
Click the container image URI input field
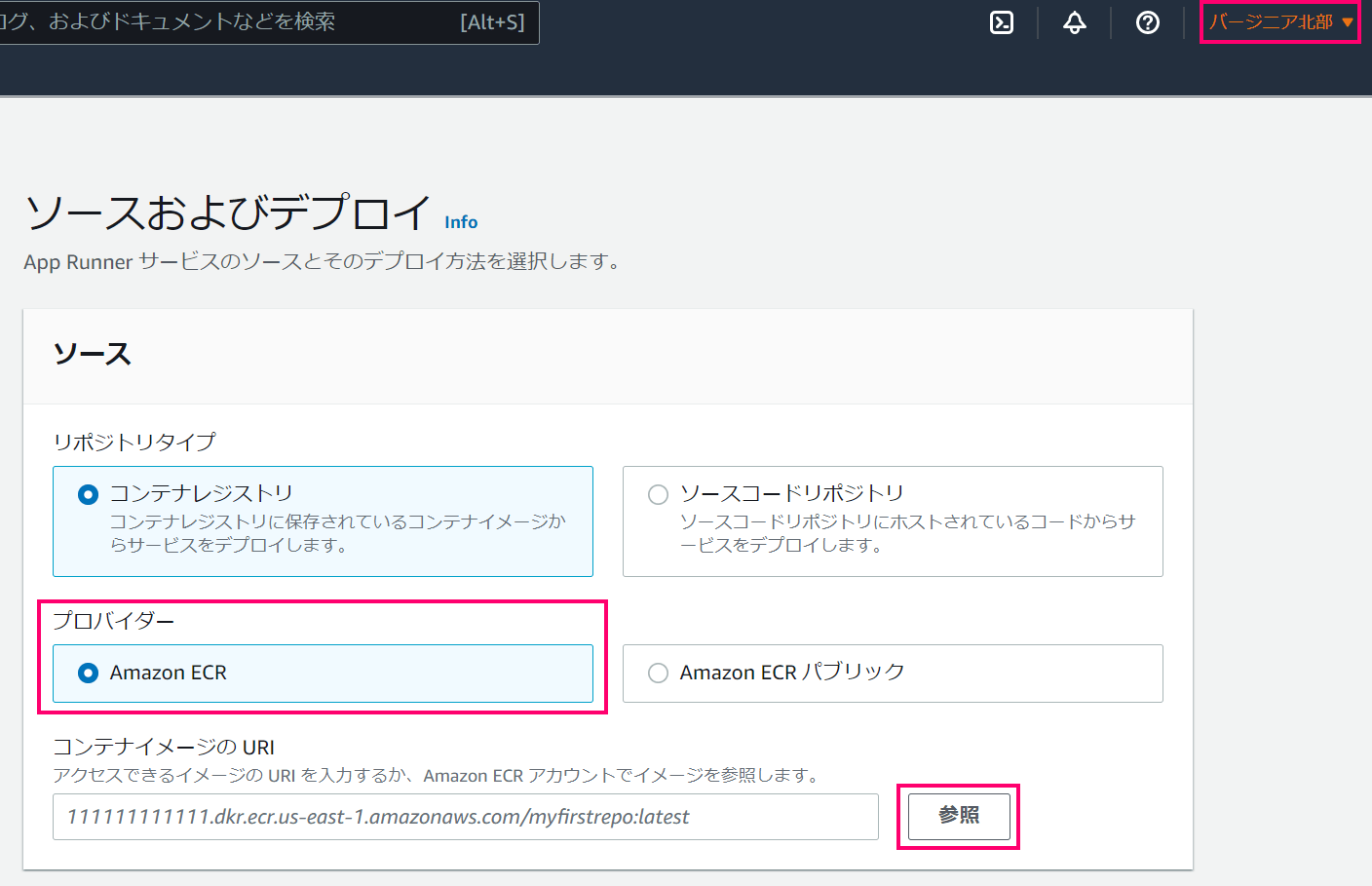pyautogui.click(x=466, y=817)
